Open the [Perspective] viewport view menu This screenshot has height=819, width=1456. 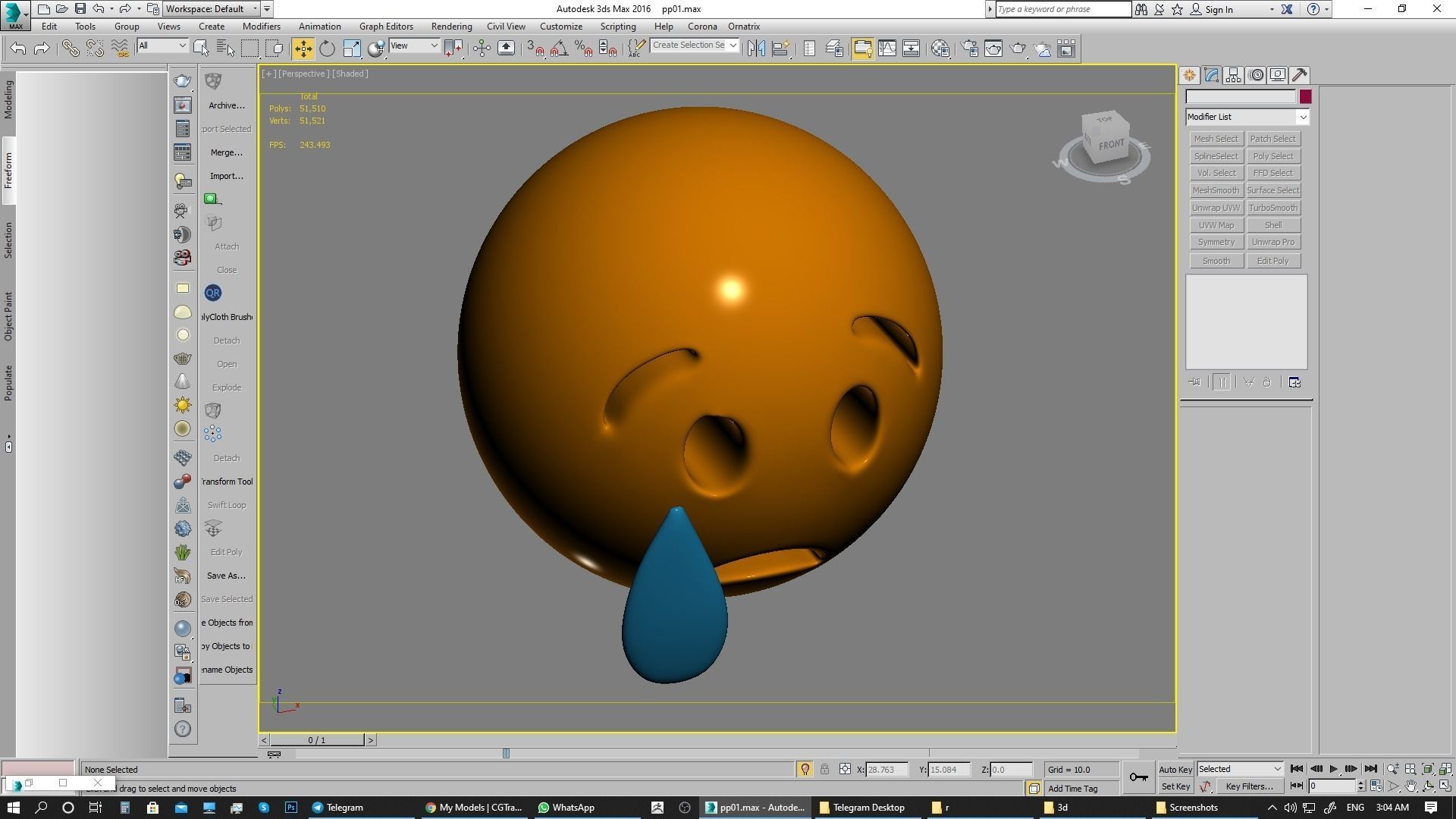click(303, 74)
